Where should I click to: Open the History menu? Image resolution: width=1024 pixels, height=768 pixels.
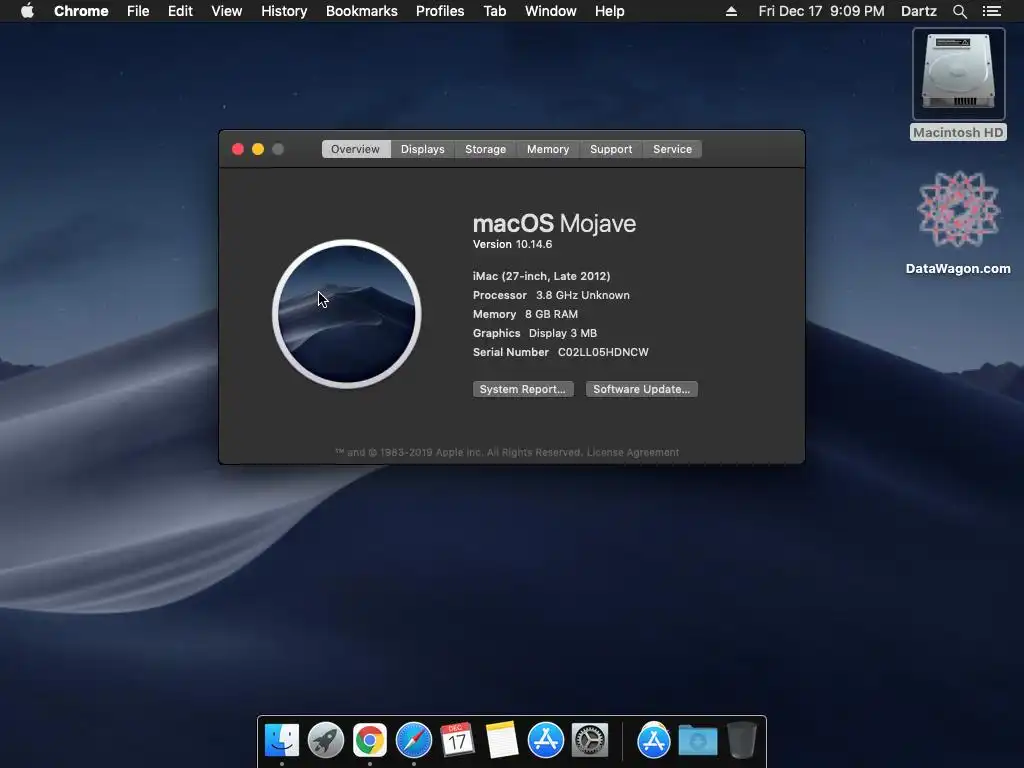tap(284, 11)
